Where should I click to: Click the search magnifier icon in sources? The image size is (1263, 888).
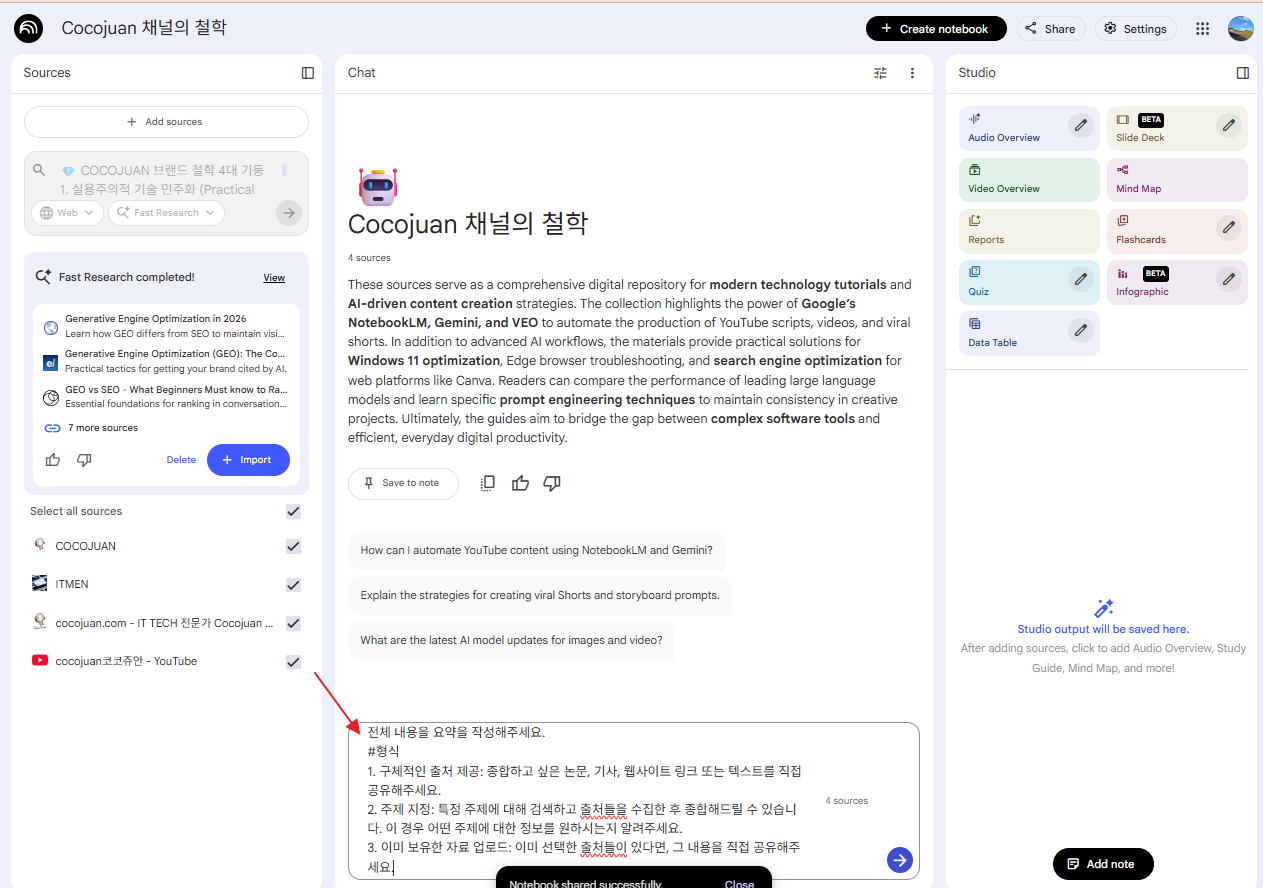[40, 171]
